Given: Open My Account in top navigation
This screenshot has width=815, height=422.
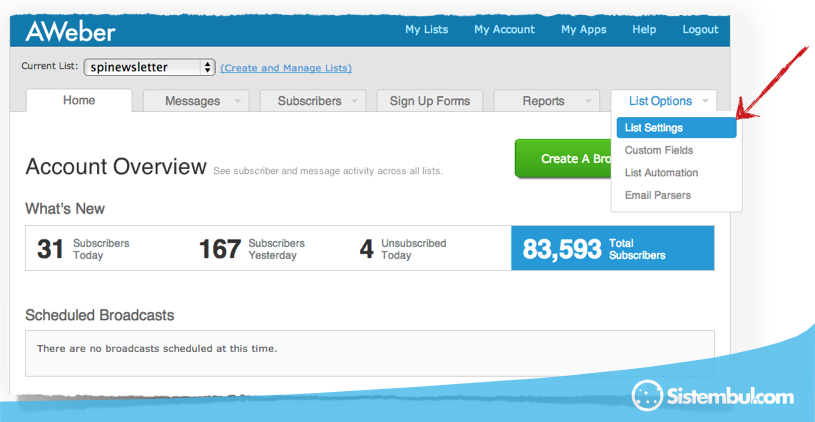Looking at the screenshot, I should point(504,30).
